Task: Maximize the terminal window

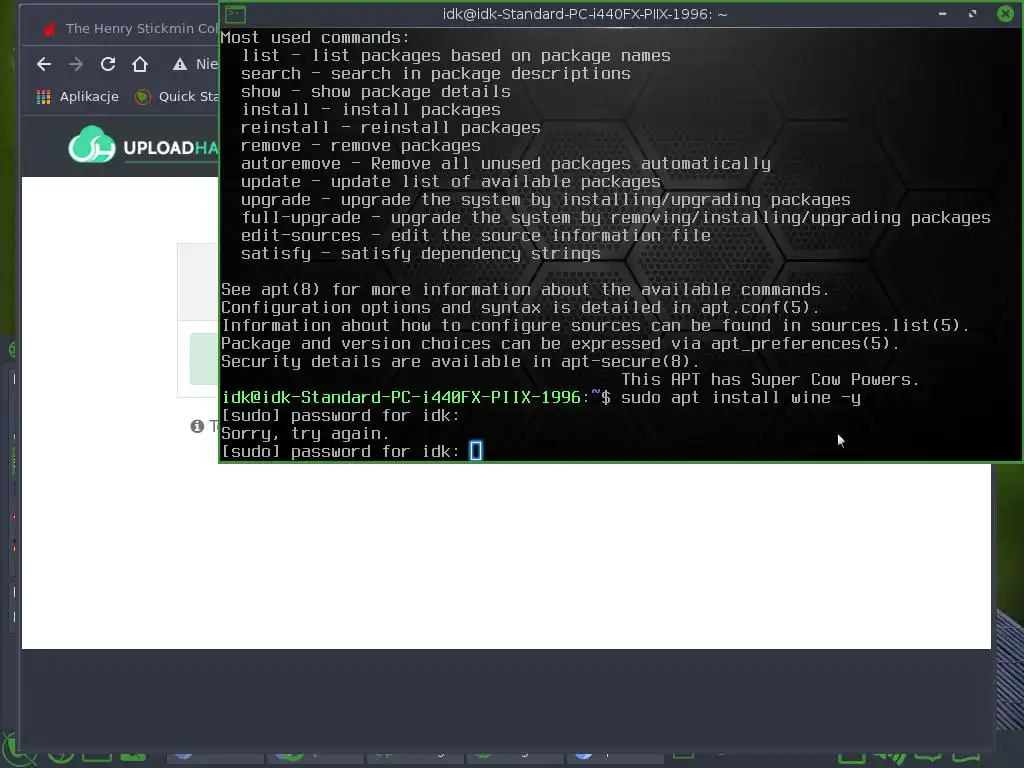Action: click(972, 14)
